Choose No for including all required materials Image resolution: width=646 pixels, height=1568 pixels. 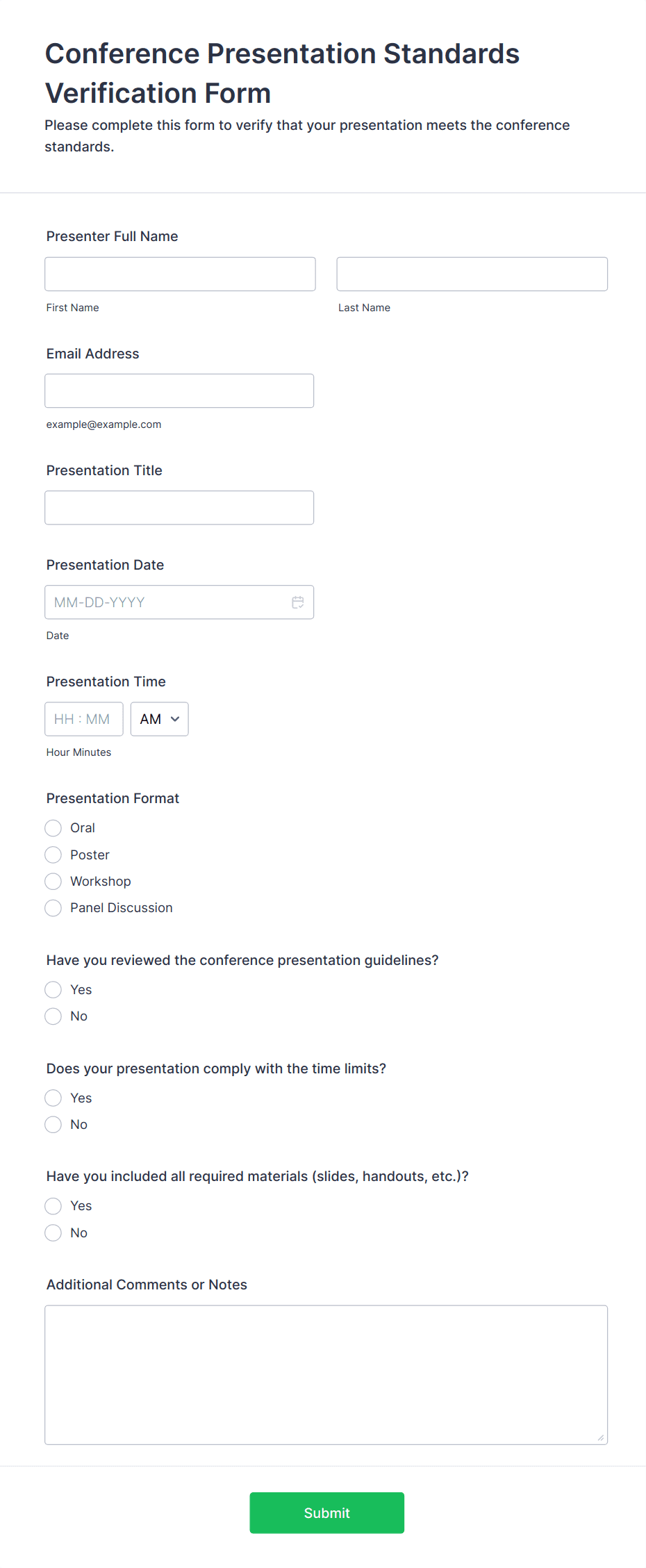53,1232
